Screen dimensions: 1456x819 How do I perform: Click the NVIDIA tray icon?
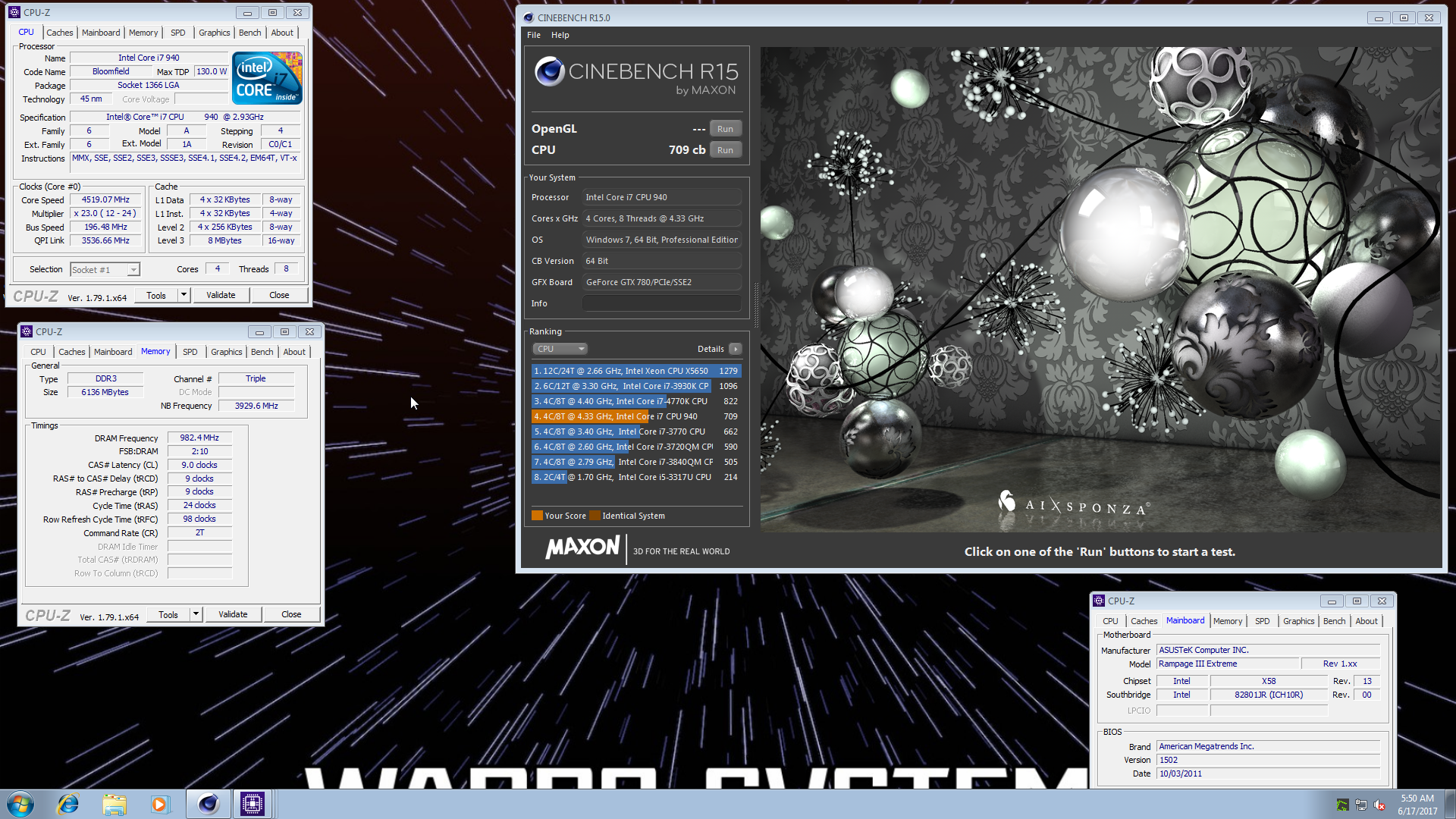click(1342, 805)
